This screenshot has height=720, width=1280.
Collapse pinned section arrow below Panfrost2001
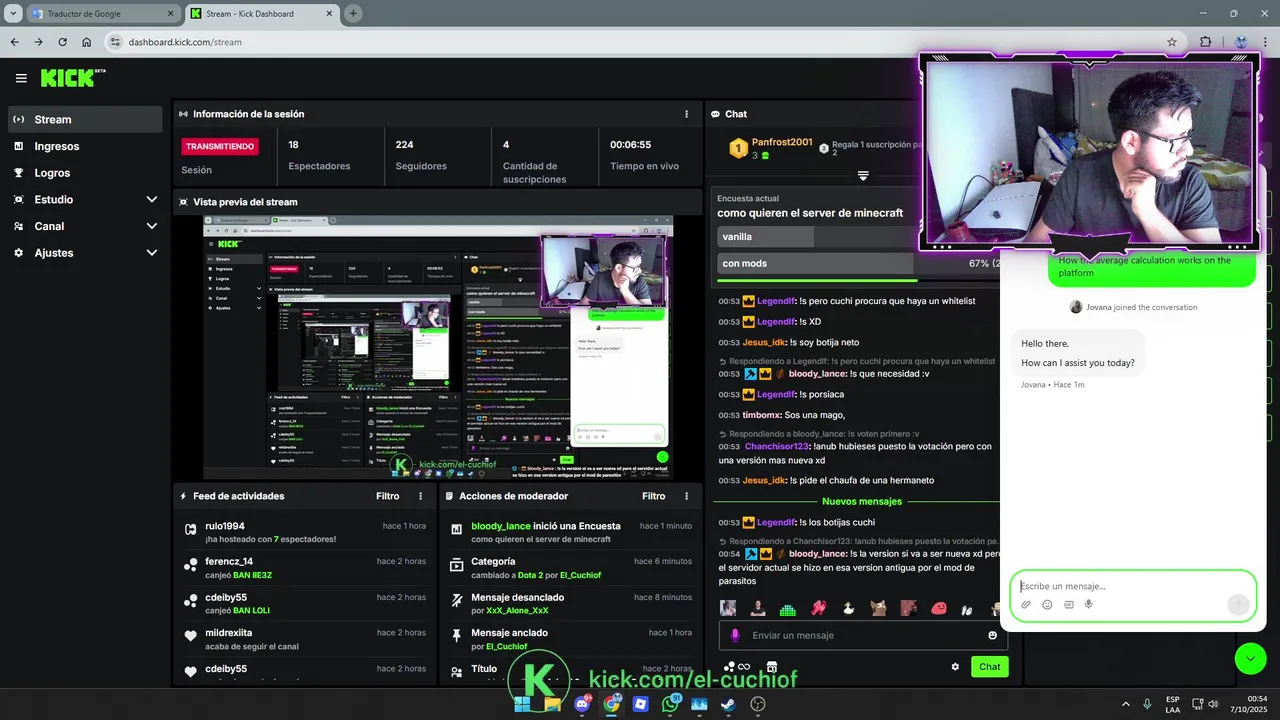tap(863, 176)
